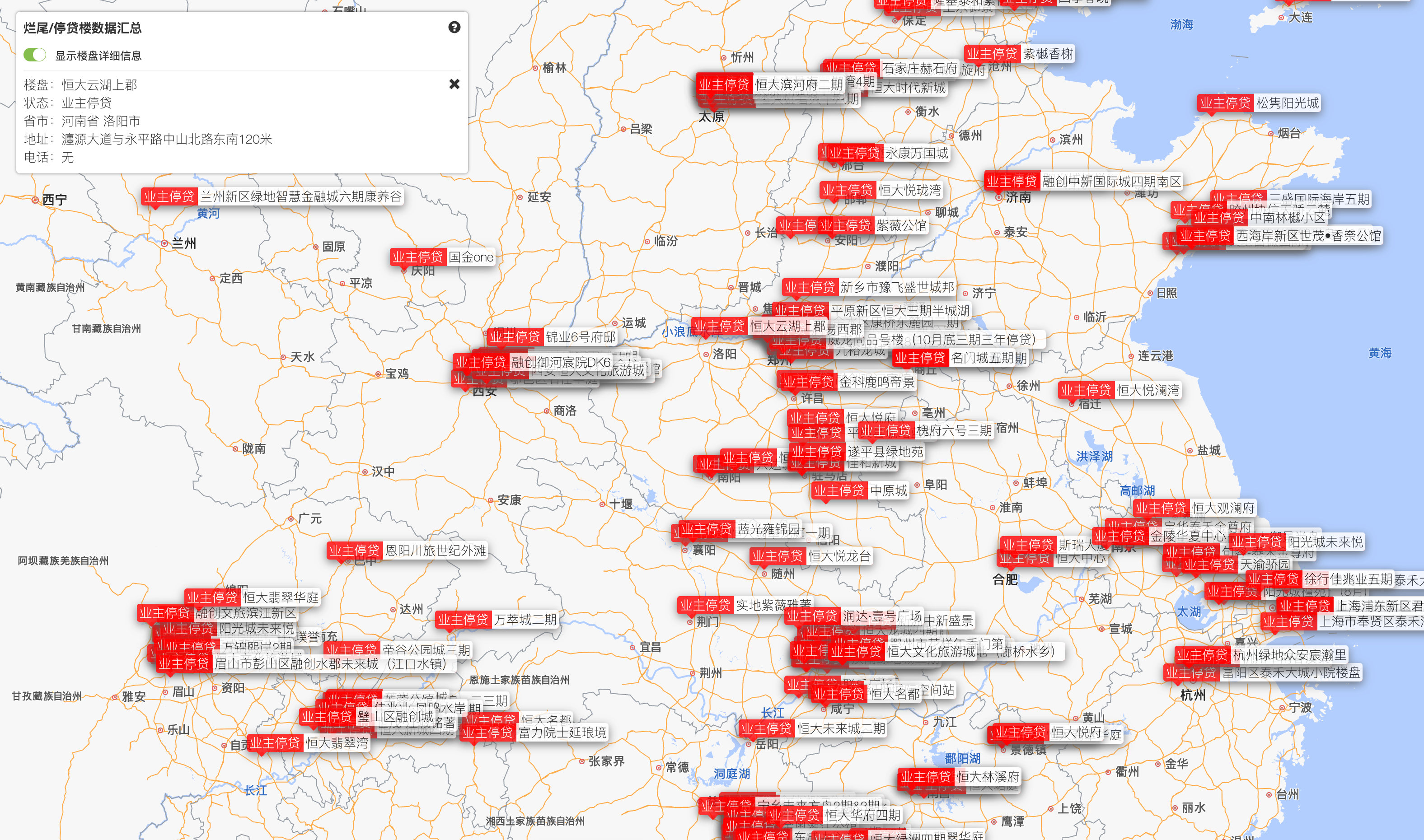This screenshot has height=840, width=1424.
Task: Select the 恒大名都 marker near 咸宁
Action: coord(867,693)
